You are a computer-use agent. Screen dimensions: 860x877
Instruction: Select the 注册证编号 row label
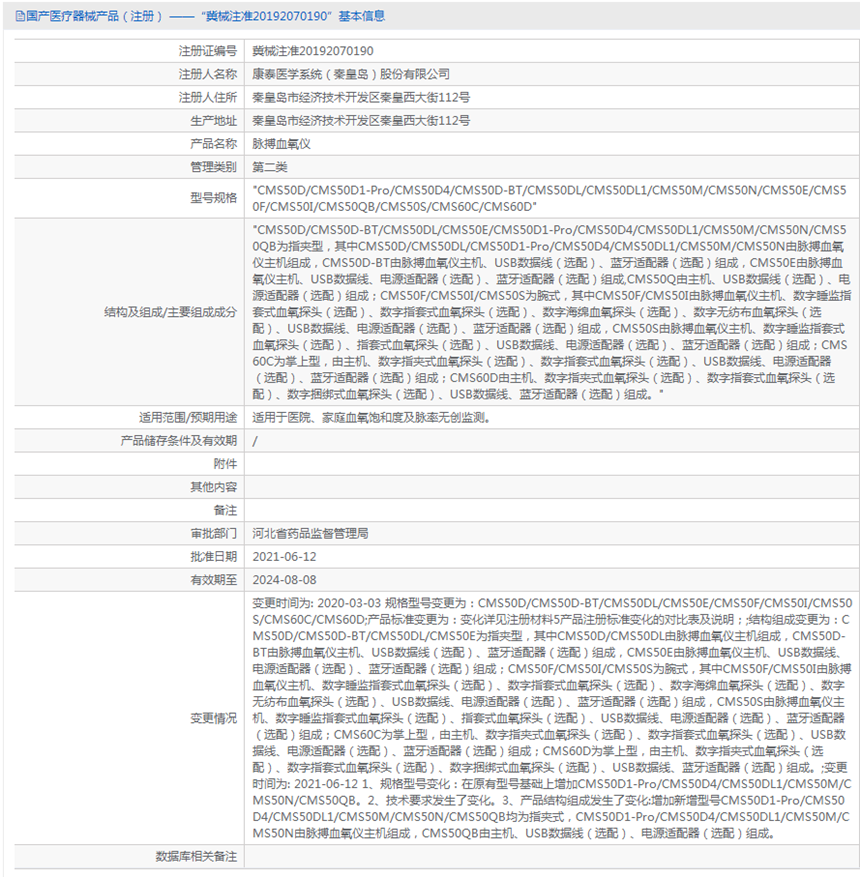point(208,51)
